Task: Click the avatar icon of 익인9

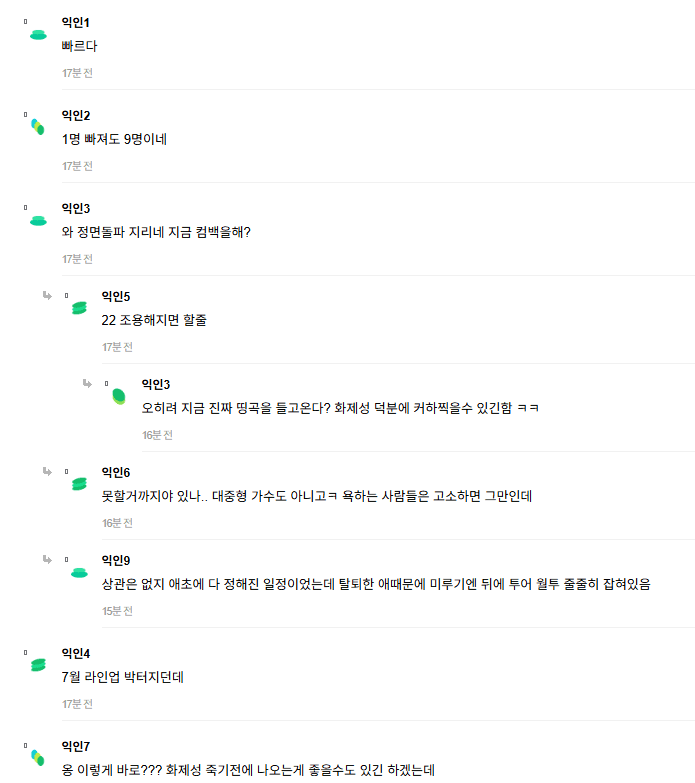Action: coord(79,573)
